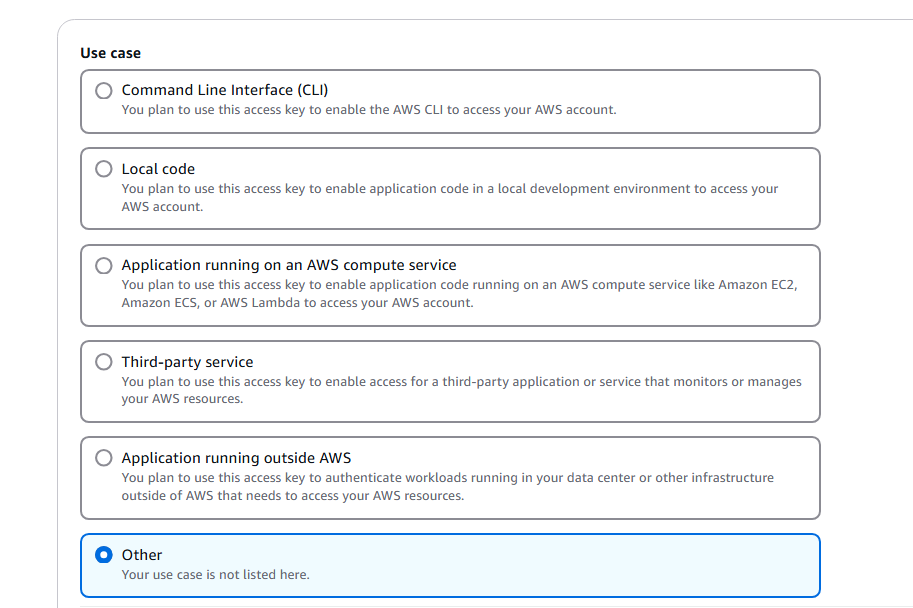Select the Third-party service radio button

[104, 362]
